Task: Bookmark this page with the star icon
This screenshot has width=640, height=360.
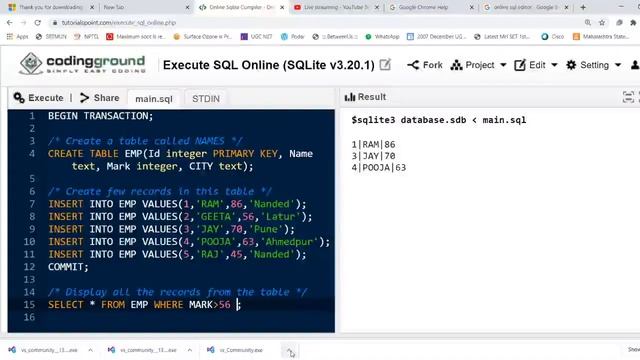Action: [602, 23]
